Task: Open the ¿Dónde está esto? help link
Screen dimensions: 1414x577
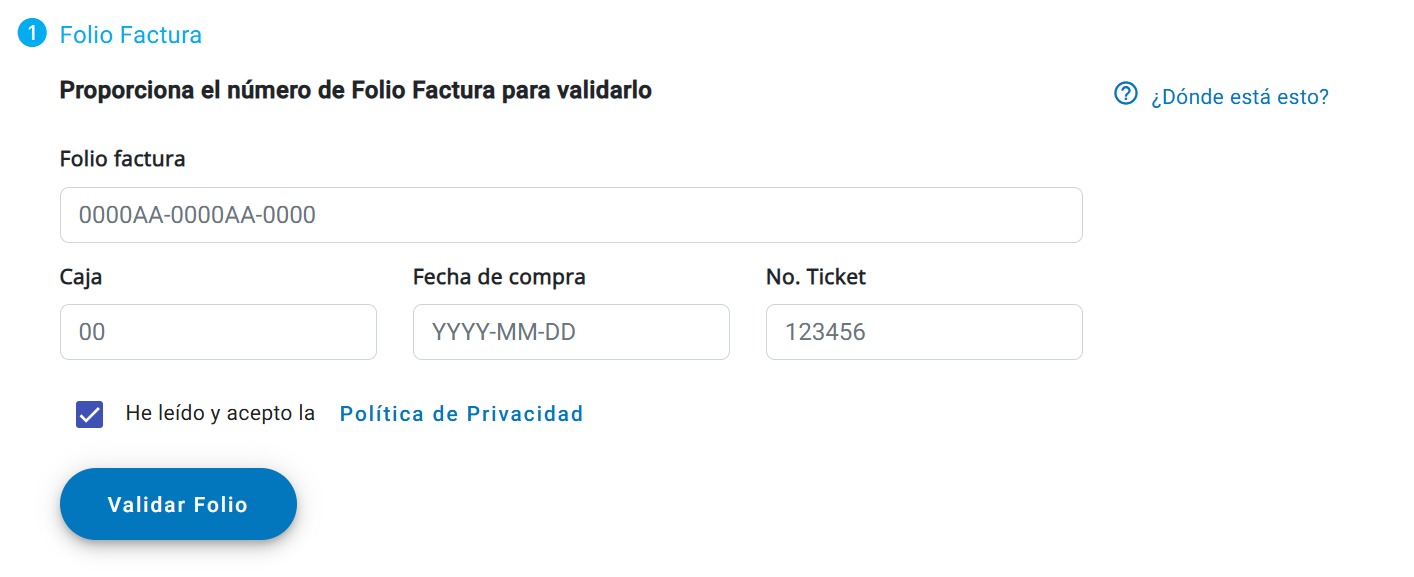Action: click(1239, 97)
